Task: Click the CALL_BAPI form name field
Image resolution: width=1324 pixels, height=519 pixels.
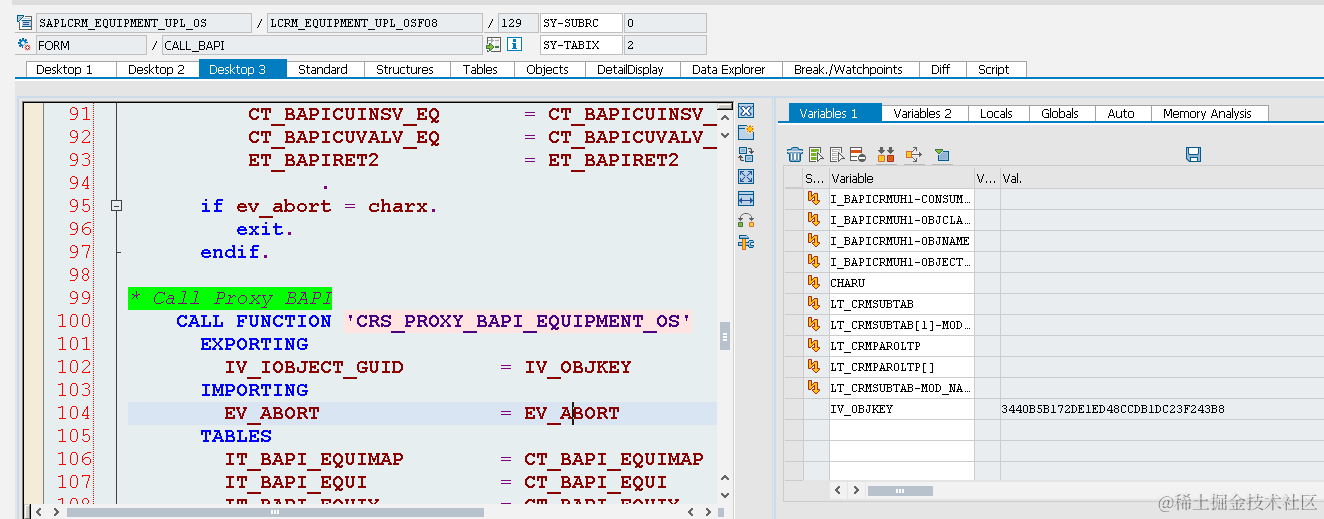Action: (321, 45)
